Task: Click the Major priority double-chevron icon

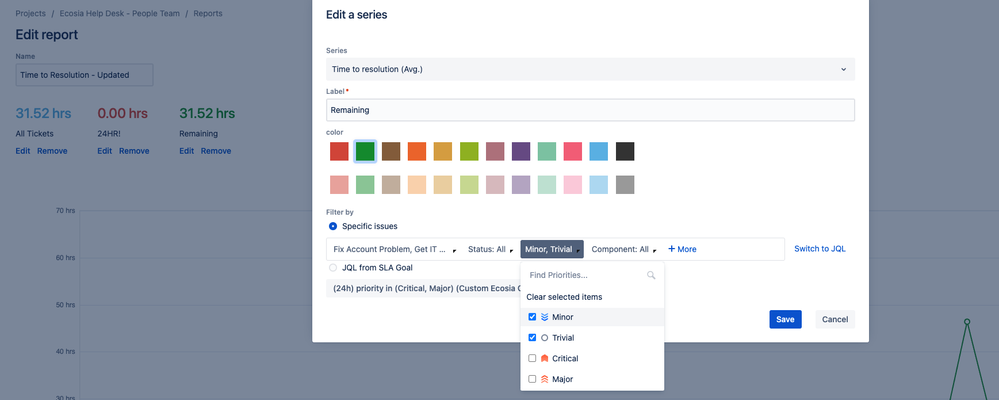Action: (x=544, y=379)
